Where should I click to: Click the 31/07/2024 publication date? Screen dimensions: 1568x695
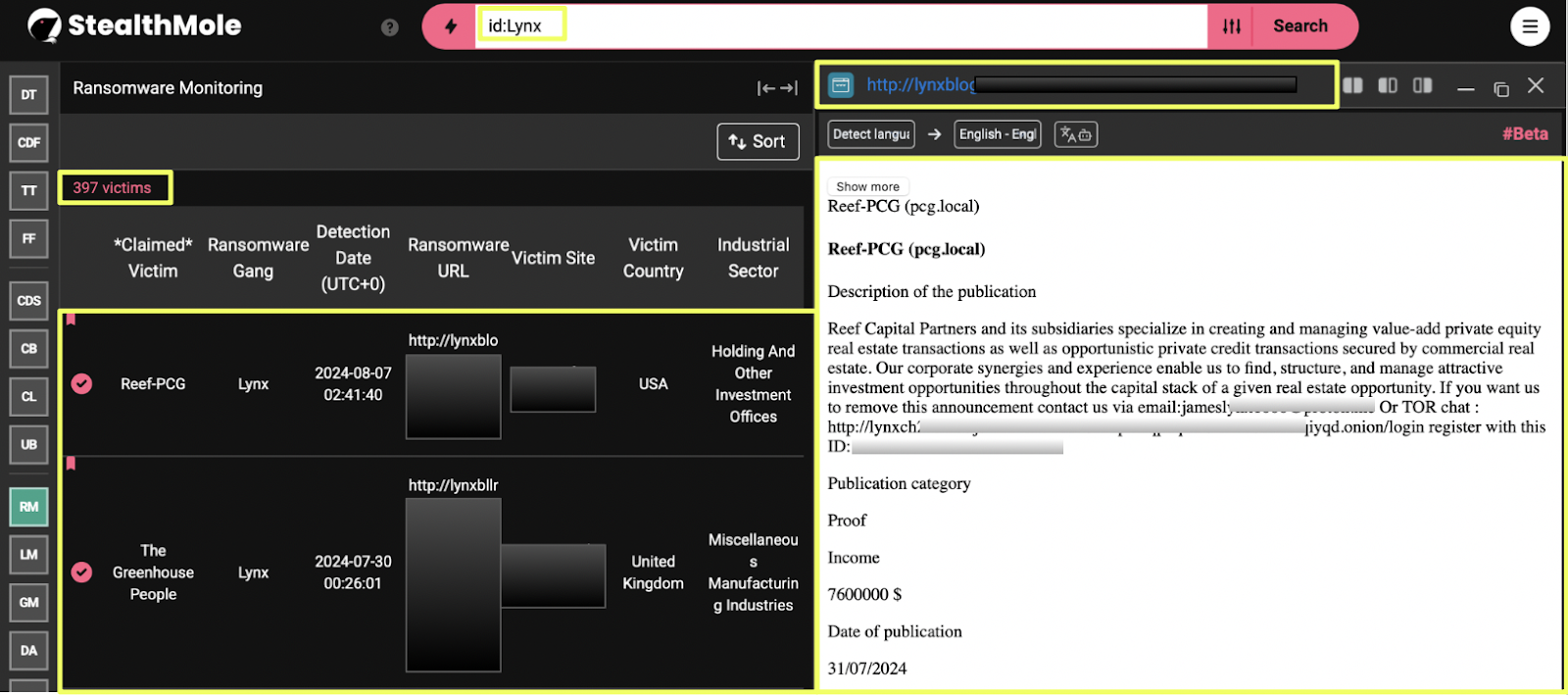(867, 670)
